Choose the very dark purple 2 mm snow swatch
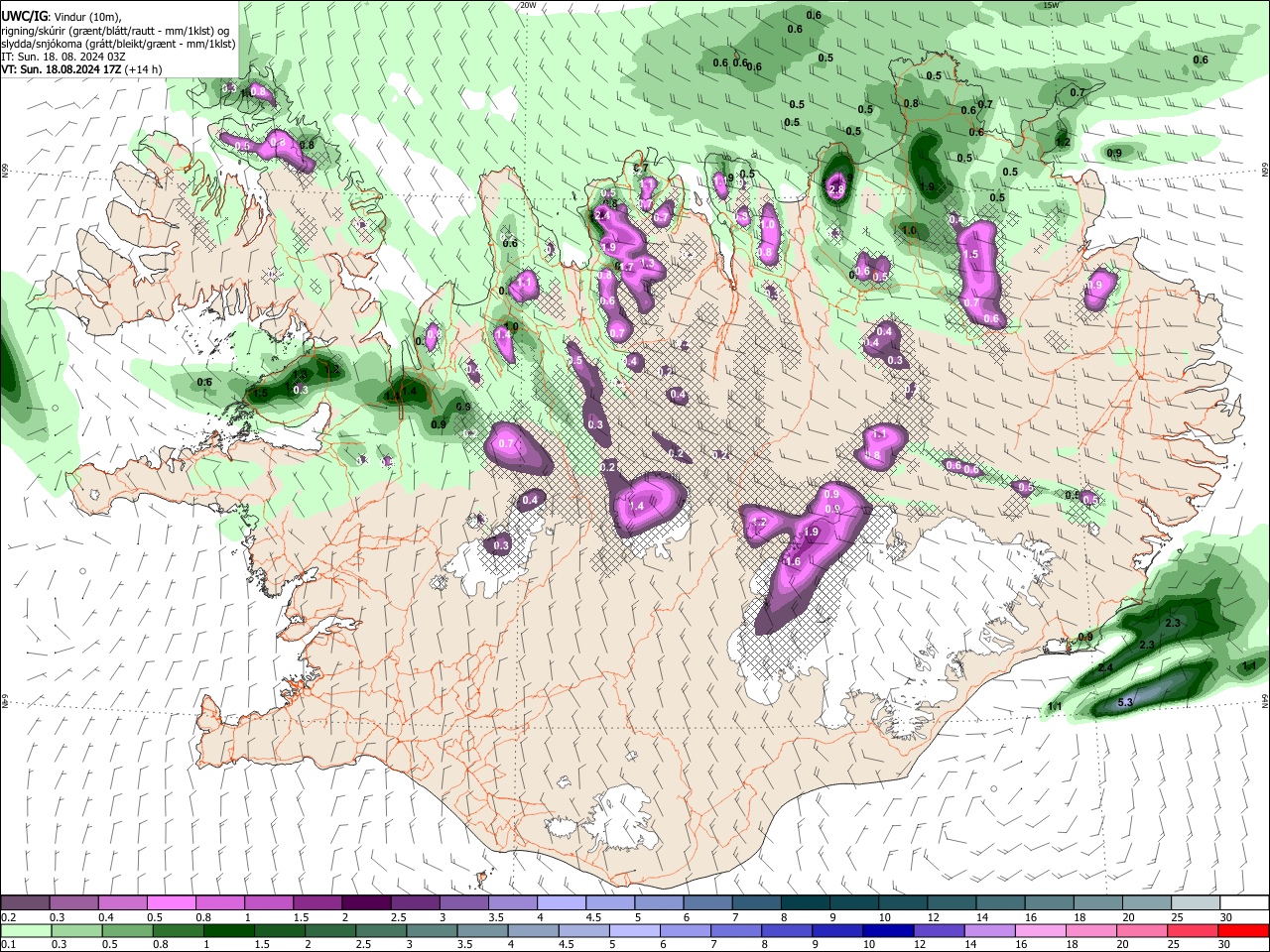1270x952 pixels. [x=366, y=903]
